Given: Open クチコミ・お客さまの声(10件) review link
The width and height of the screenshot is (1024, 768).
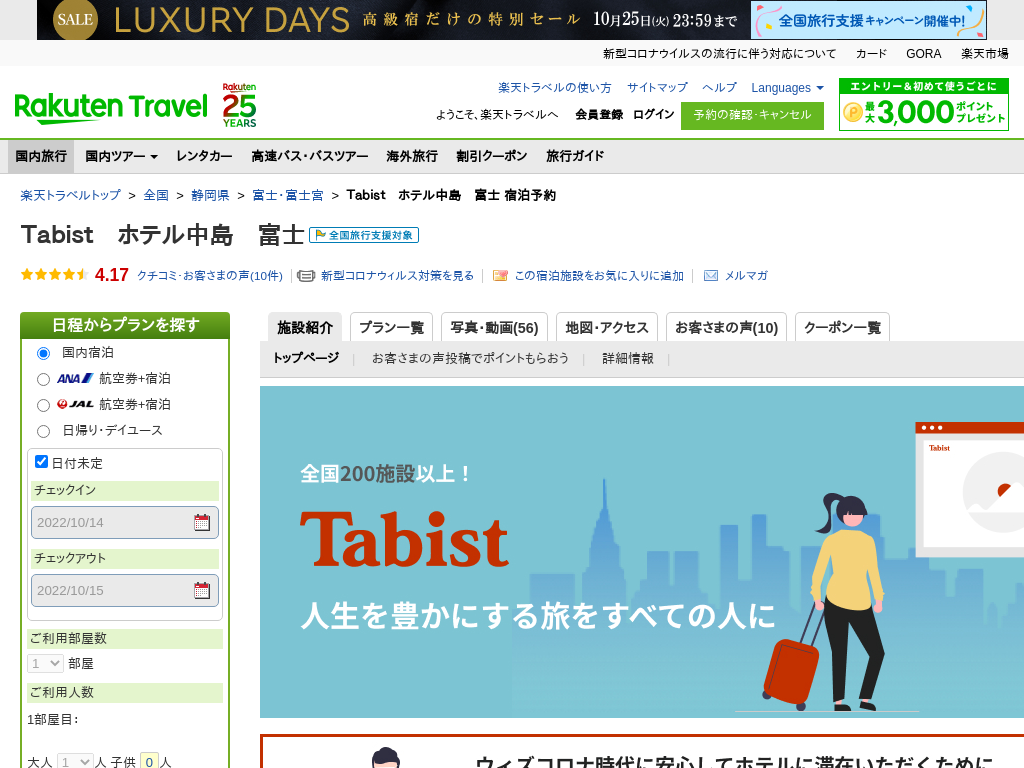Looking at the screenshot, I should coord(210,276).
